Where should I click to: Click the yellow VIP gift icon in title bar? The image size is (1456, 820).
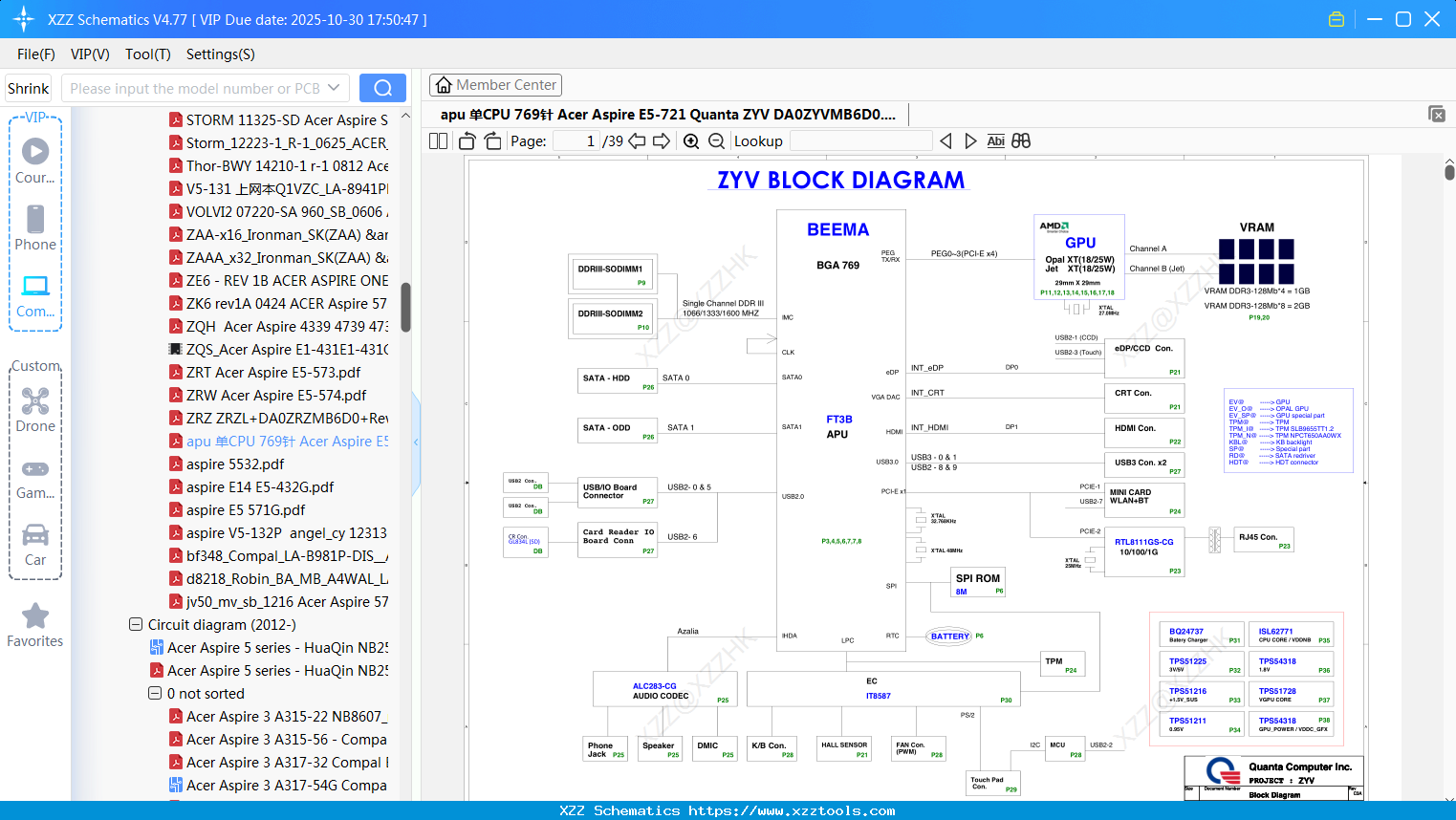tap(1336, 19)
